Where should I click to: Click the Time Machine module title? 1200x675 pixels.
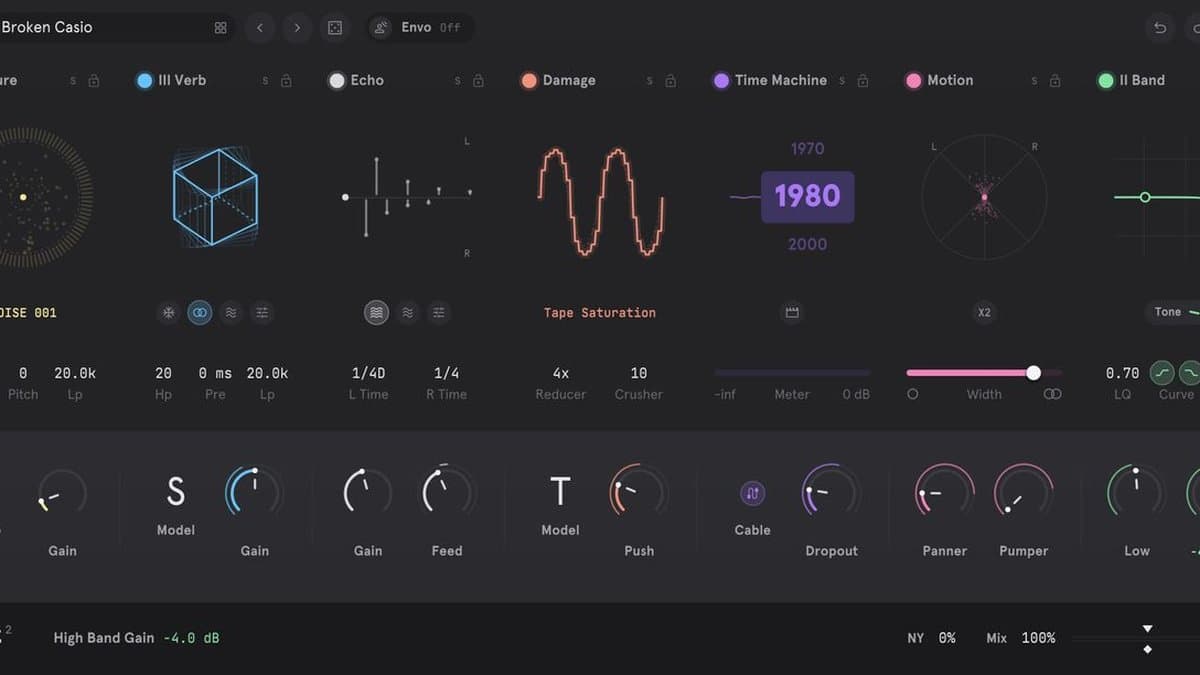coord(781,81)
